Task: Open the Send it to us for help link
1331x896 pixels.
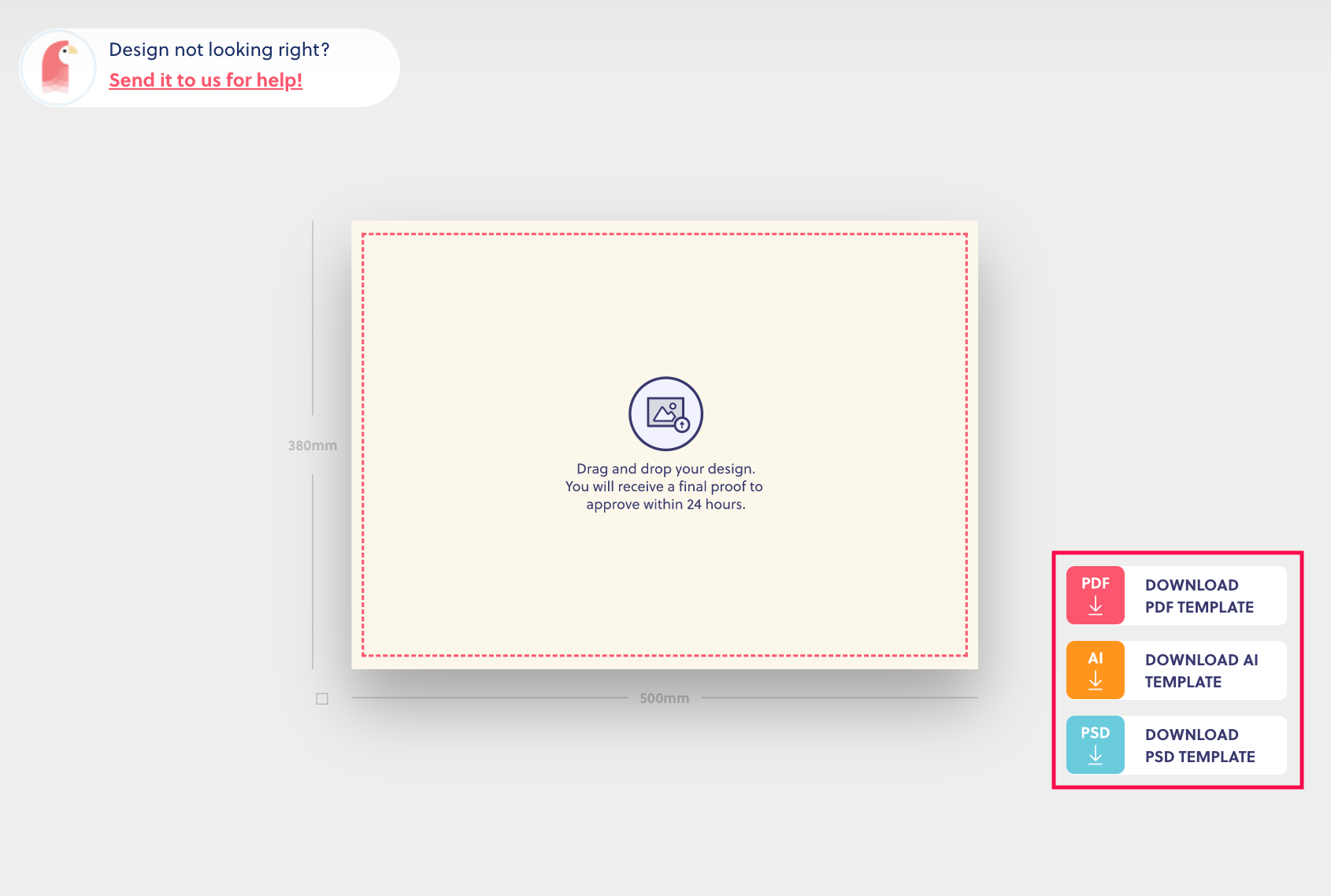Action: tap(205, 80)
